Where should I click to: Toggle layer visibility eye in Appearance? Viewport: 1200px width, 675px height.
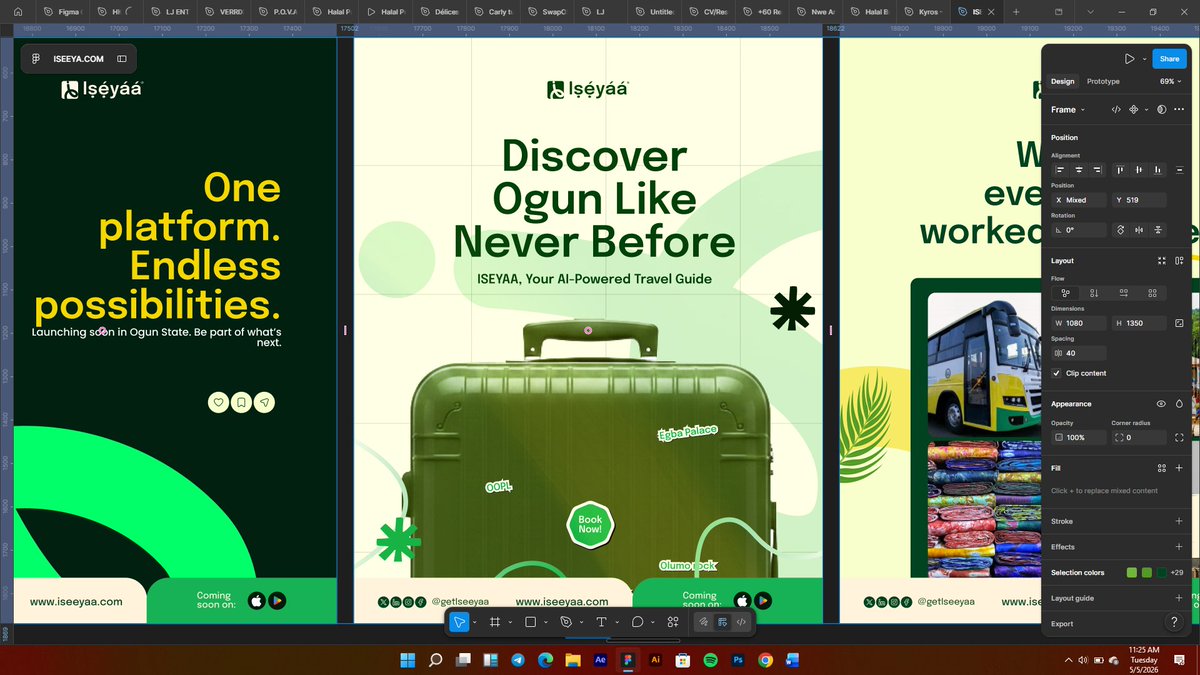[x=1161, y=404]
